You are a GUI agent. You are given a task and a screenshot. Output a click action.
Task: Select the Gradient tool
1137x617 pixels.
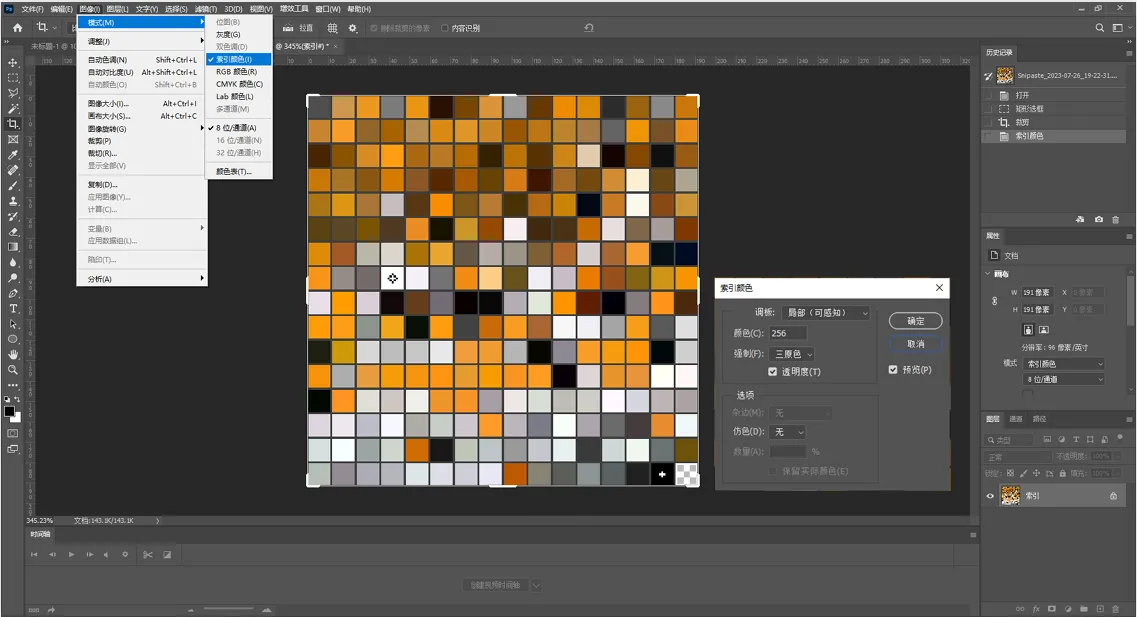click(13, 247)
